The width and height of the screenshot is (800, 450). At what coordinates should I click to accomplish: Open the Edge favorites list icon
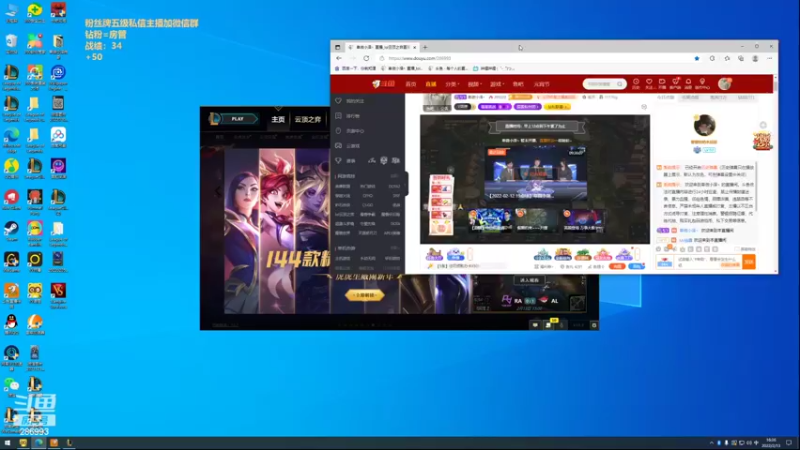(727, 58)
